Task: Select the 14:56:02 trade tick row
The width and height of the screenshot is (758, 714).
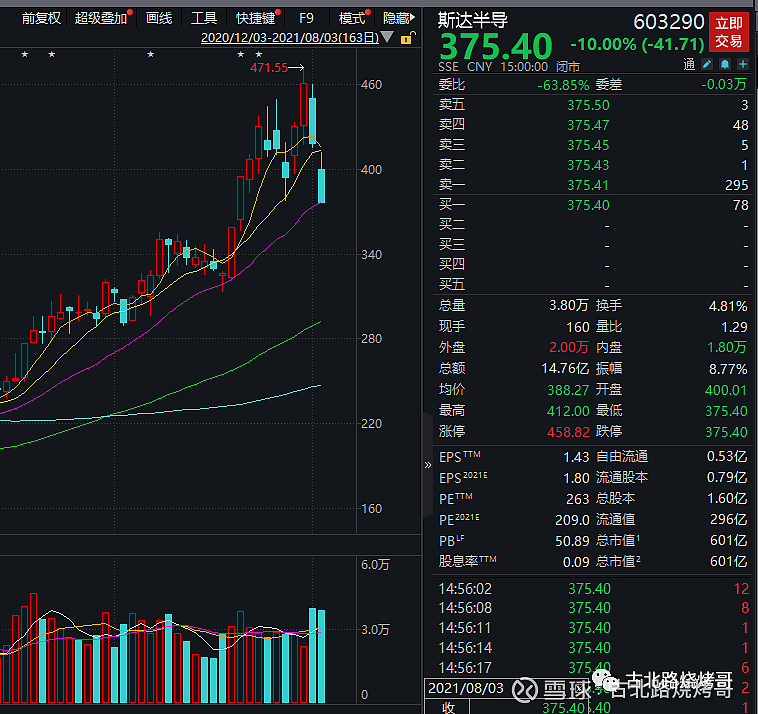Action: click(593, 589)
